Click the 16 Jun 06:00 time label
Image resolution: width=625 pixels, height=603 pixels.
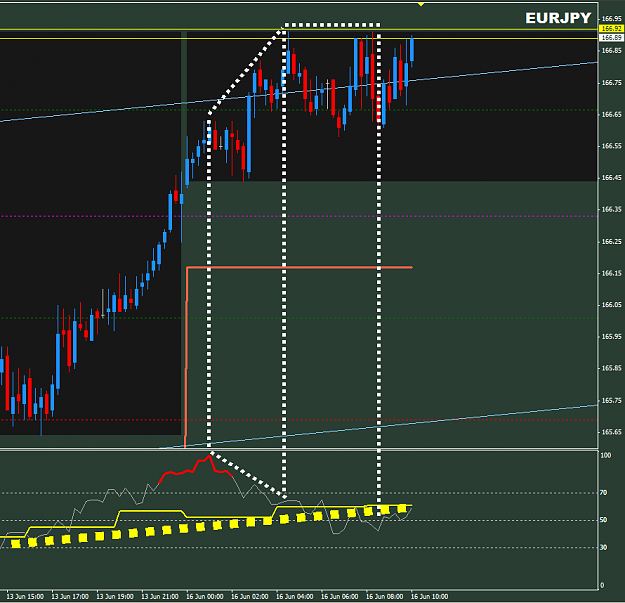[x=340, y=596]
